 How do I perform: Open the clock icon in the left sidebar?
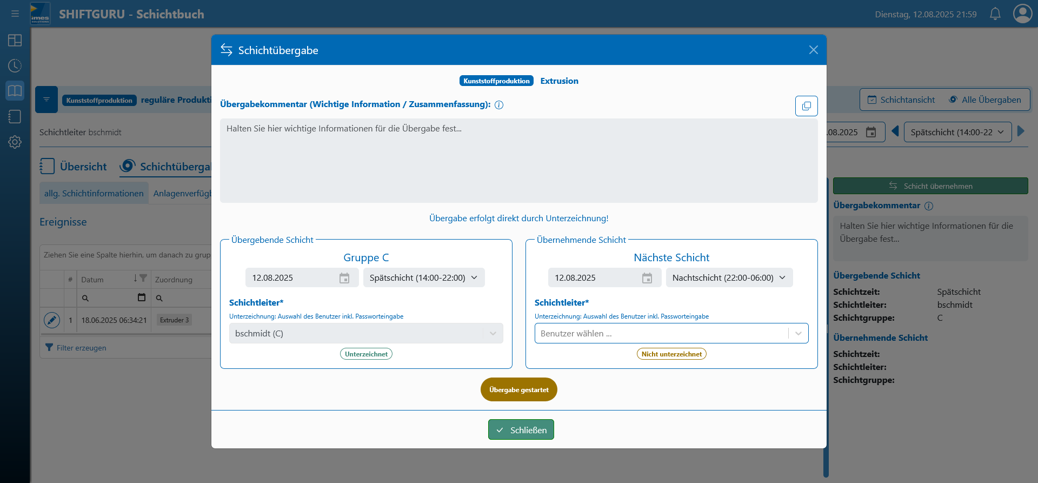(x=15, y=66)
